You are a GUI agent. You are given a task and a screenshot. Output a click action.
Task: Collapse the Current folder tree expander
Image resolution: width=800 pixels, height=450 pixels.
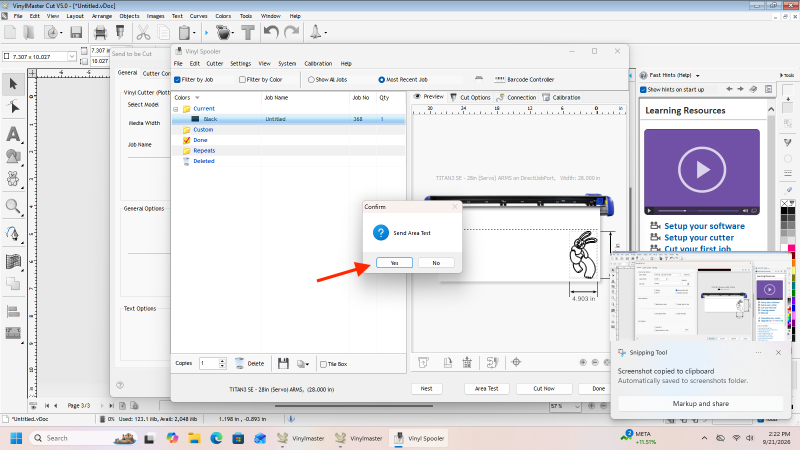[176, 109]
